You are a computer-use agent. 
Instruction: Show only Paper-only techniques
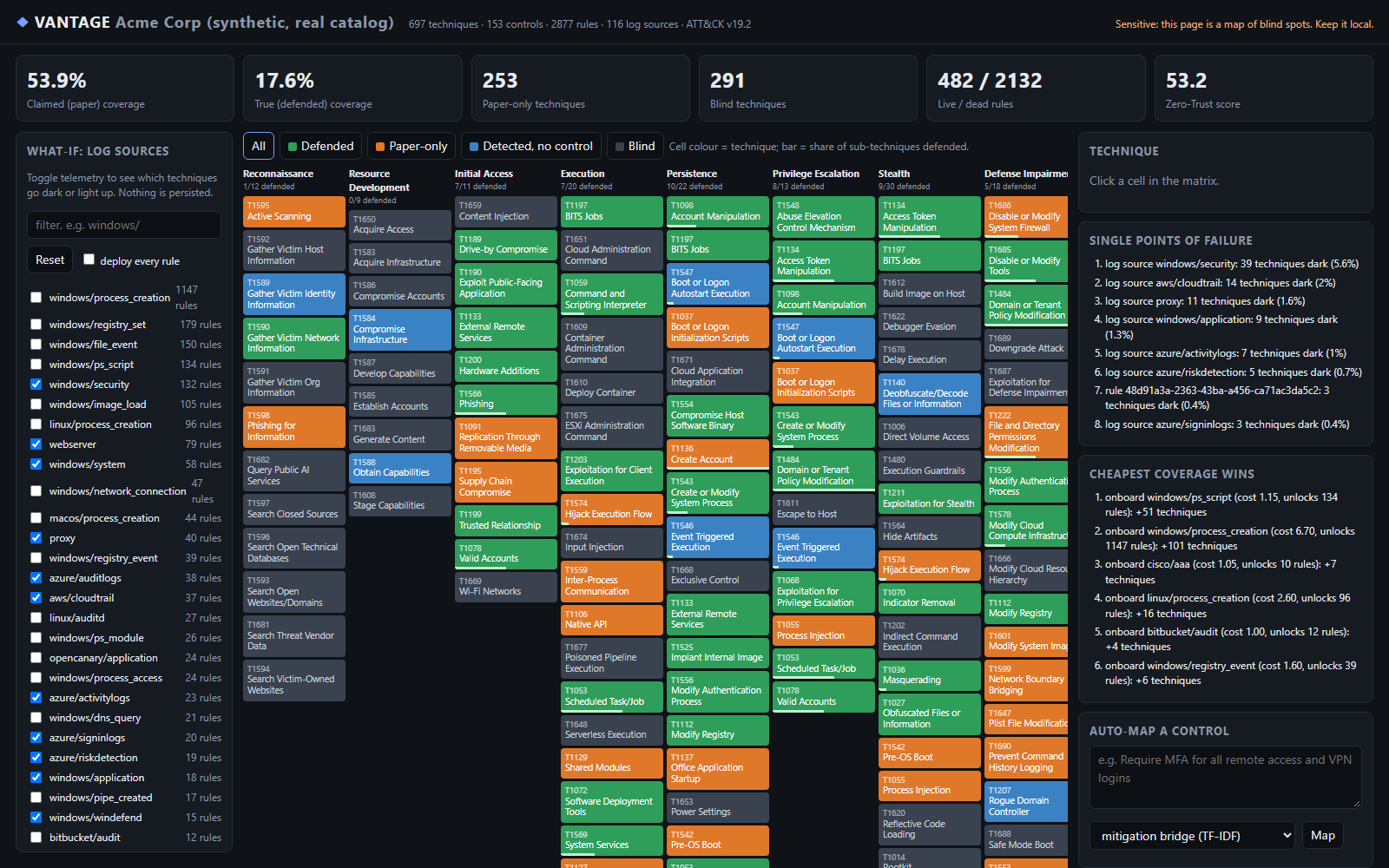[x=411, y=146]
